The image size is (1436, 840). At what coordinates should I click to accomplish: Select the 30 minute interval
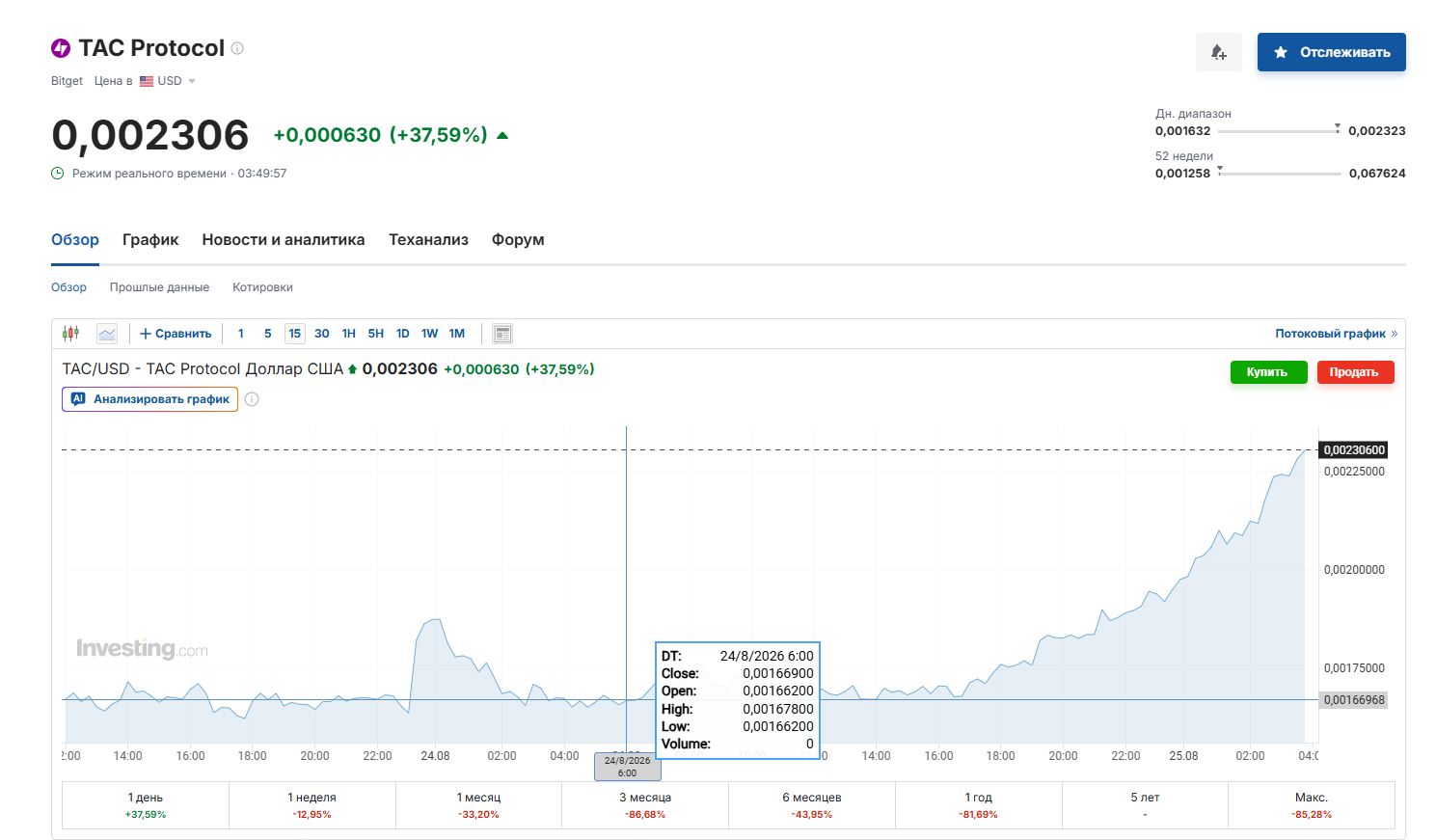click(322, 334)
